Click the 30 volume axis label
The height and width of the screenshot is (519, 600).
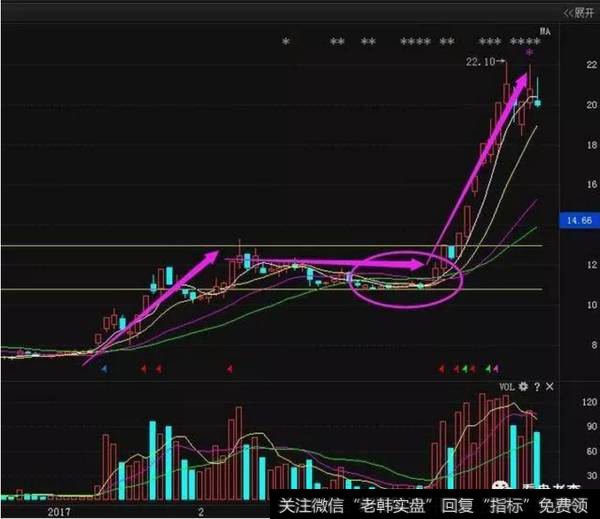(x=591, y=476)
